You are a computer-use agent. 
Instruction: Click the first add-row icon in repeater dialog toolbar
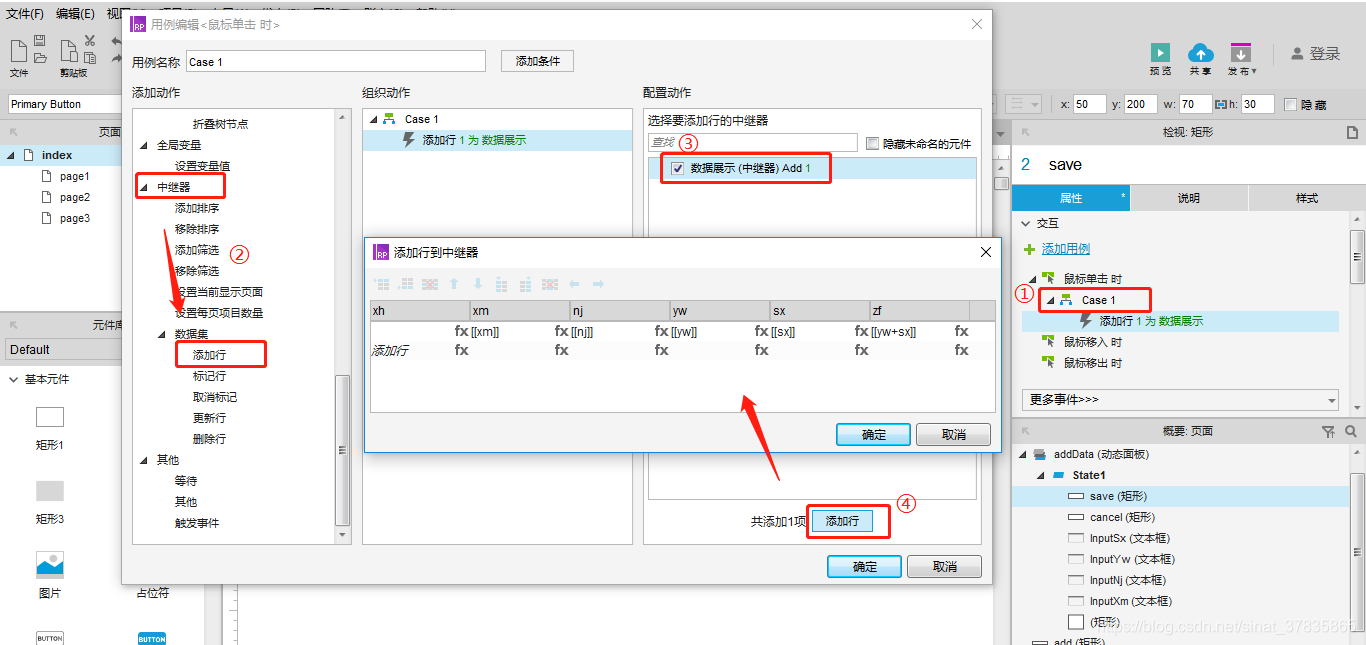(x=382, y=285)
